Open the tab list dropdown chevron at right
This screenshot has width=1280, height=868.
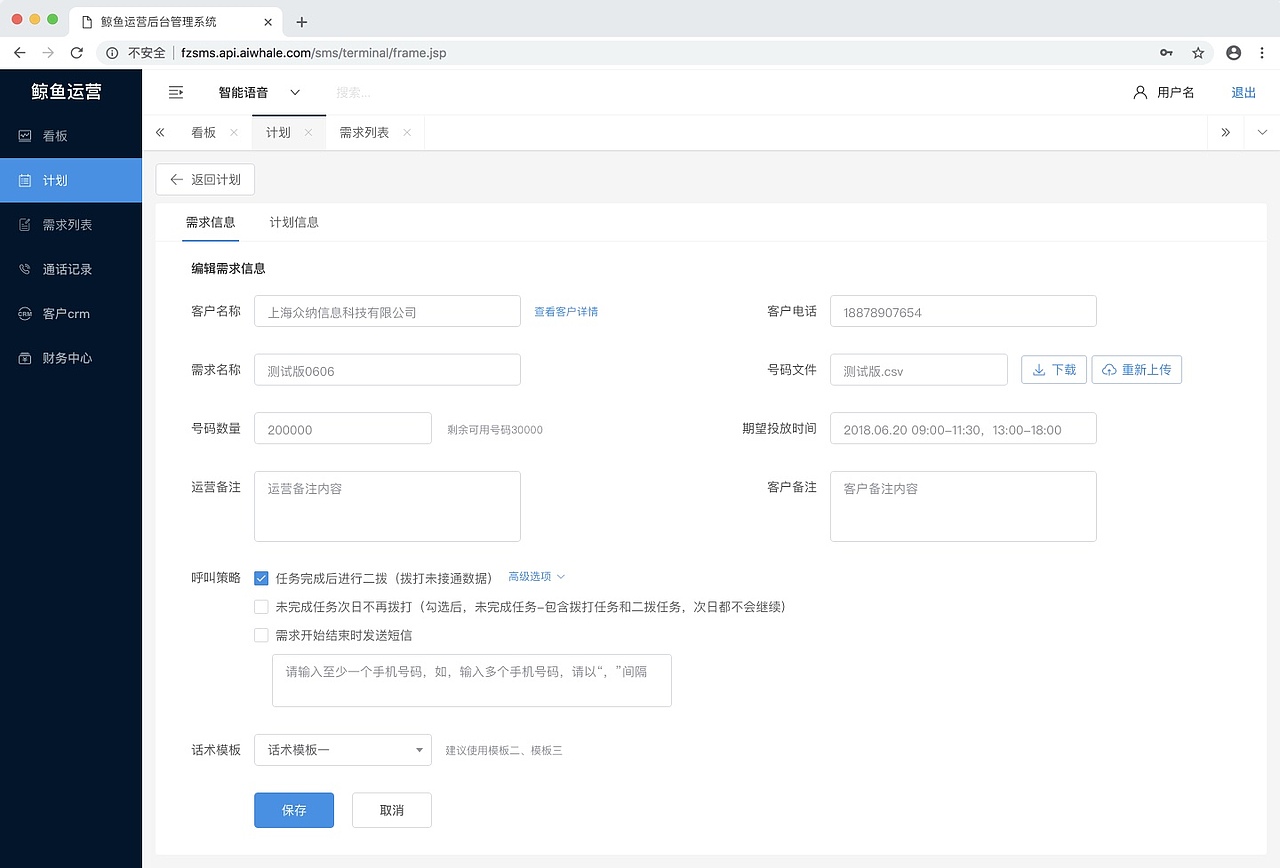1262,132
